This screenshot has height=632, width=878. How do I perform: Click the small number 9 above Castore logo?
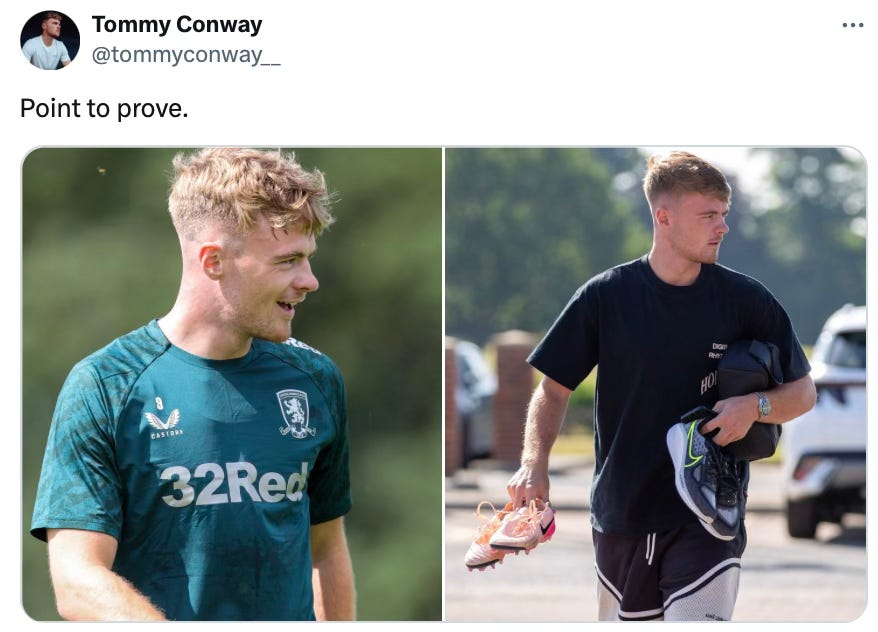click(159, 402)
